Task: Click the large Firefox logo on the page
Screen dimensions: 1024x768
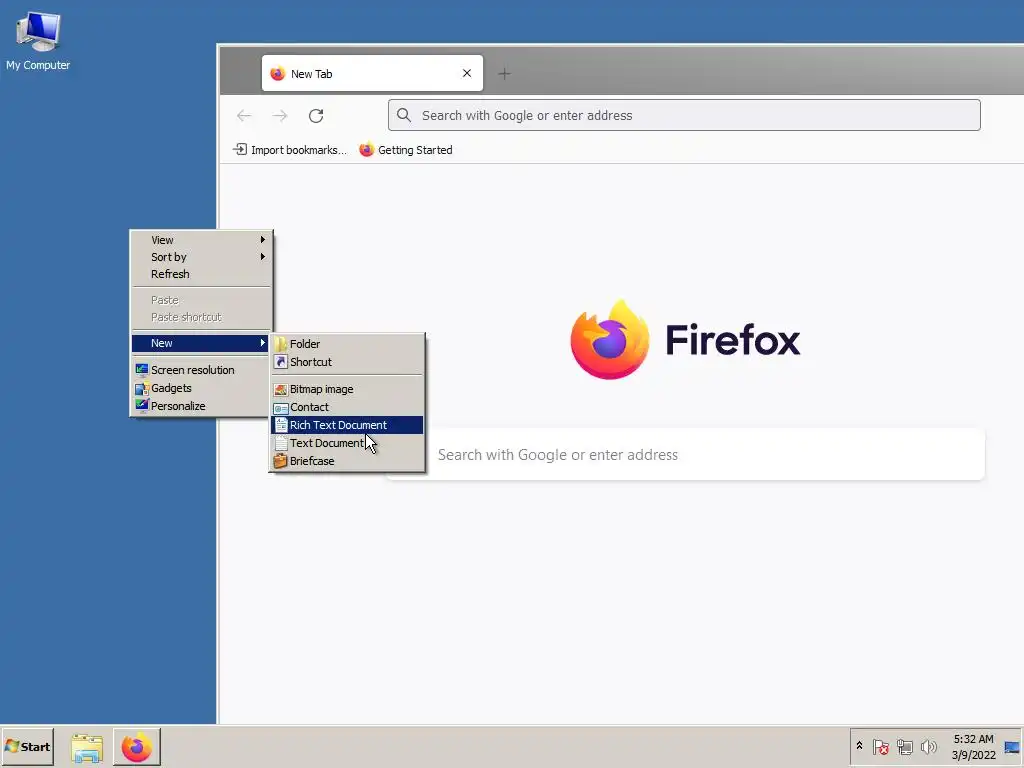Action: coord(609,340)
